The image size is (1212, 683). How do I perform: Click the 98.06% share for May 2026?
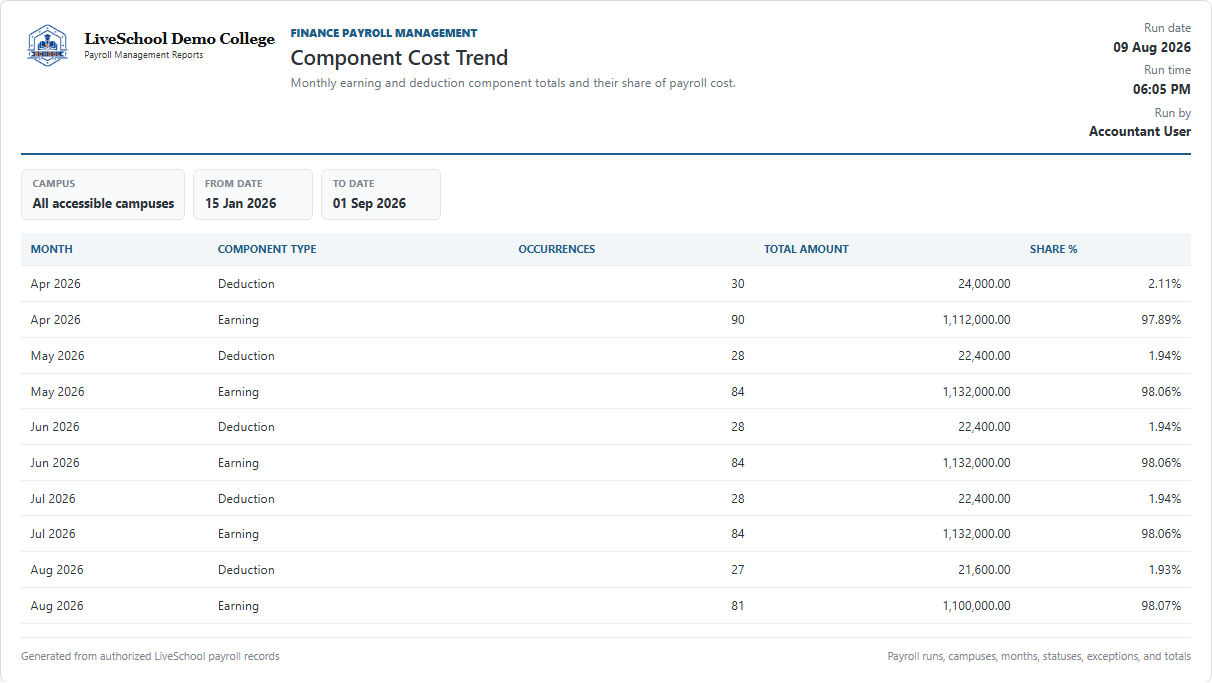1161,392
